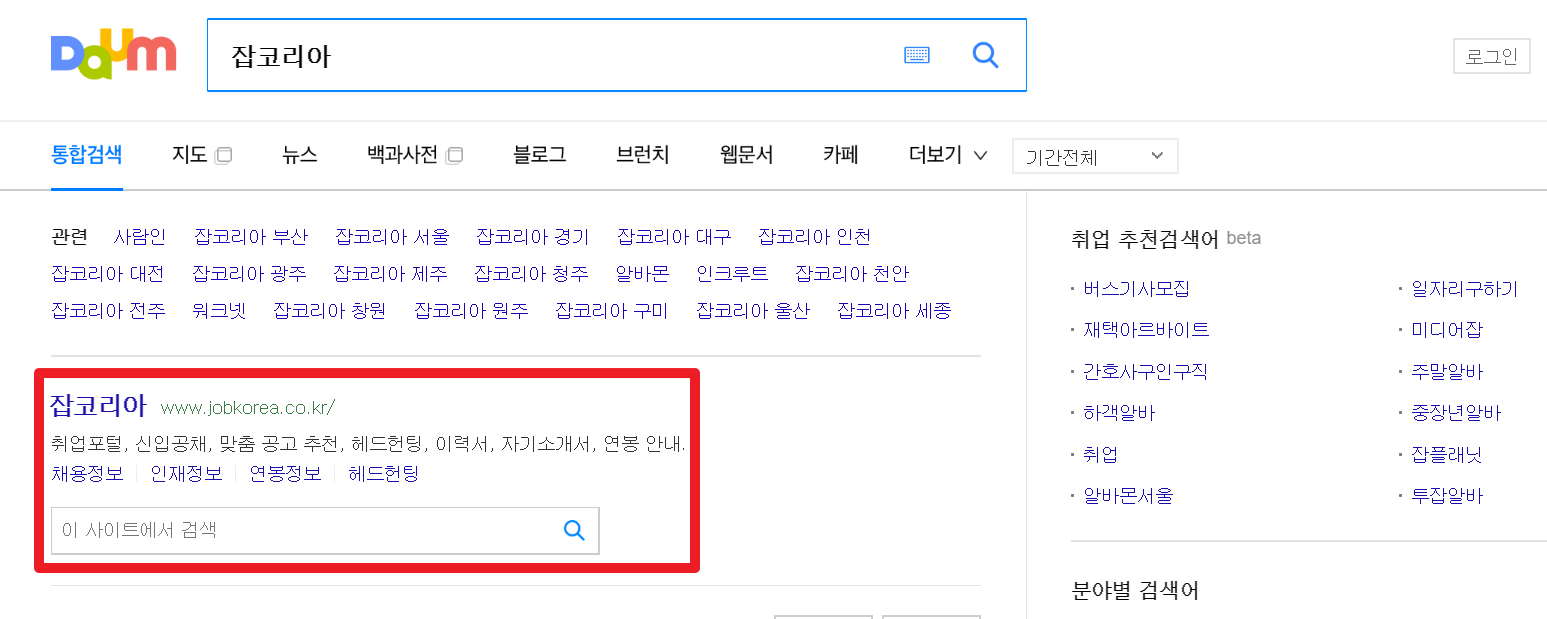This screenshot has width=1547, height=619.
Task: Click the main search magnifier icon
Action: [x=986, y=55]
